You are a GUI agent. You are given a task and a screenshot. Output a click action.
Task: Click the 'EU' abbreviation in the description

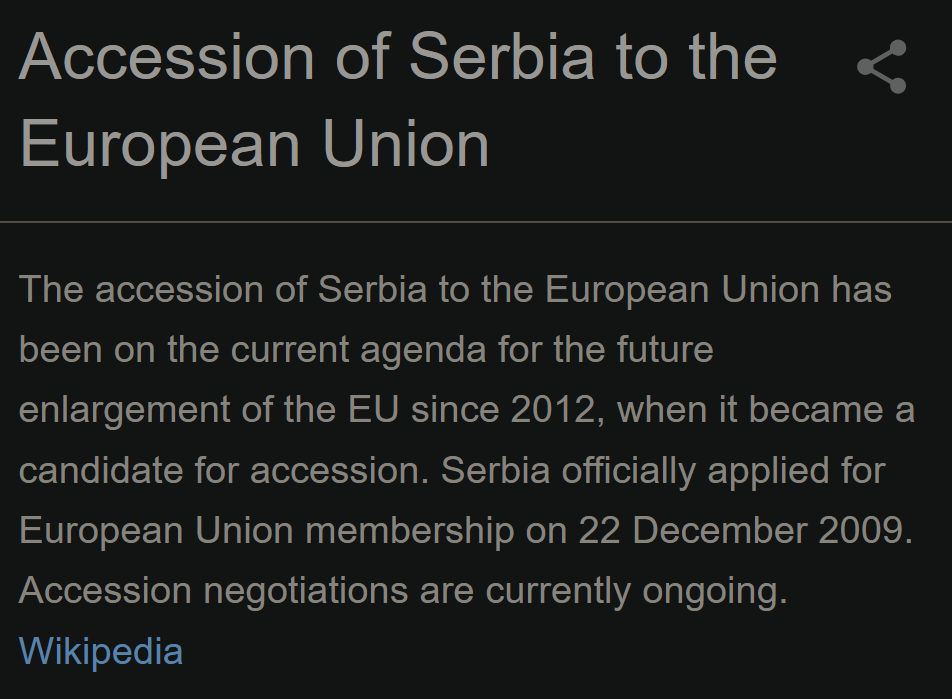tap(373, 410)
